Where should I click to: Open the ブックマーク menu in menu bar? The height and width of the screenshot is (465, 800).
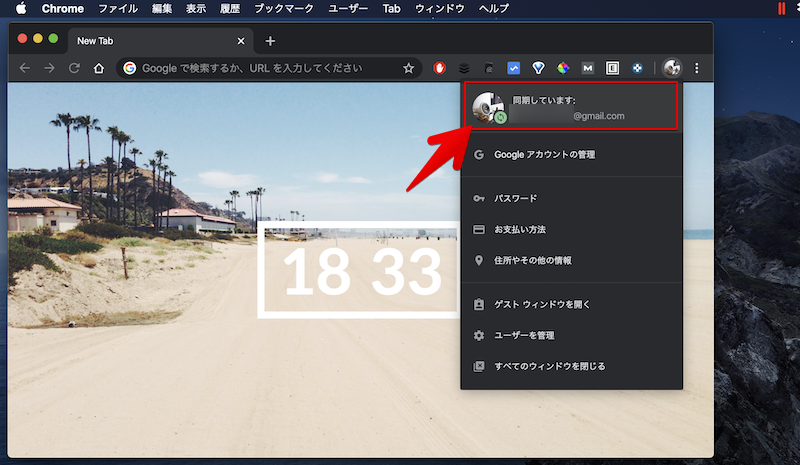[283, 9]
